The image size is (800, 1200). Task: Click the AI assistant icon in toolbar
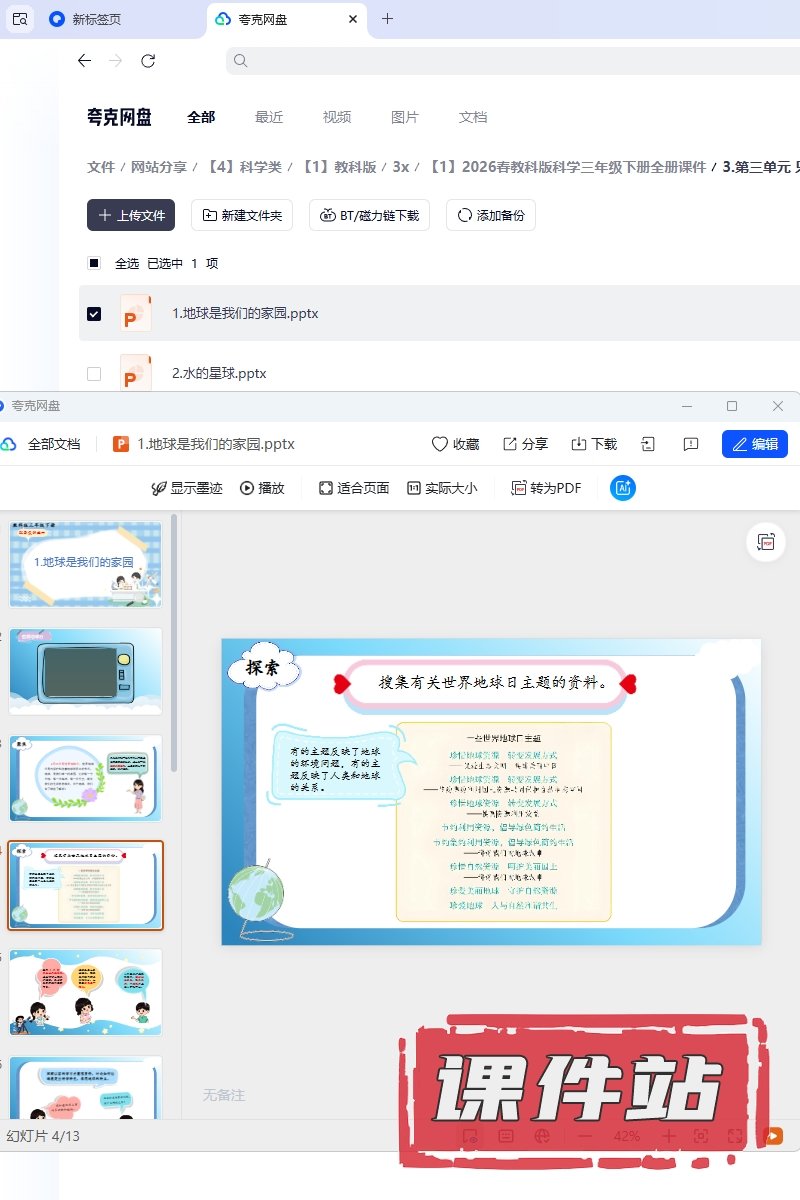(x=623, y=488)
